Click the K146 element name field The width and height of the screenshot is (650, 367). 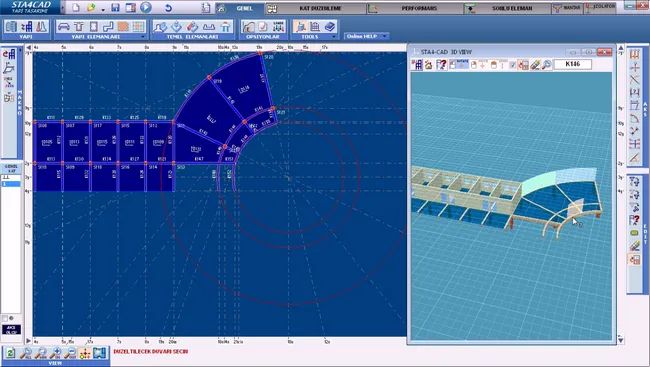point(572,64)
